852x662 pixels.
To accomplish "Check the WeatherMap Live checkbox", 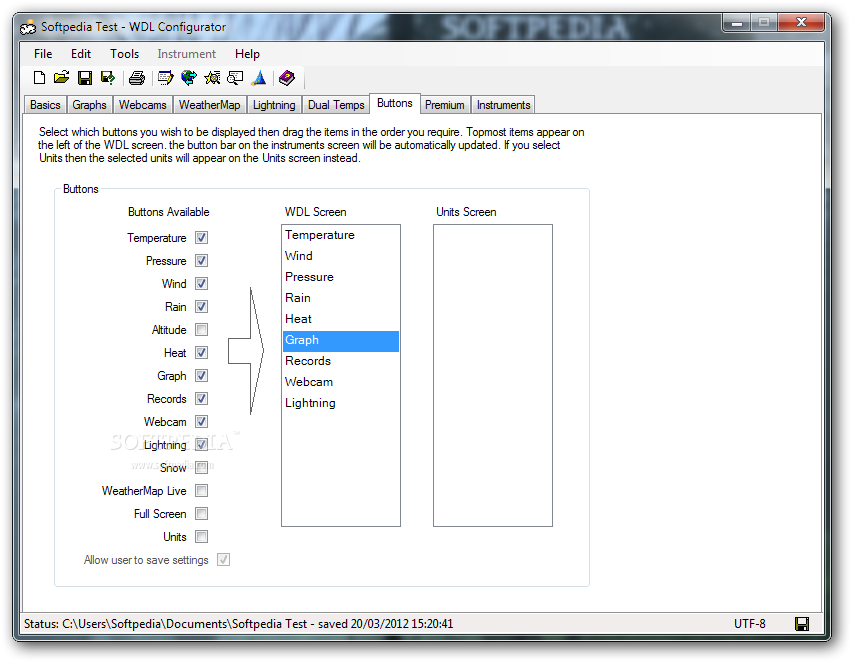I will pos(201,490).
